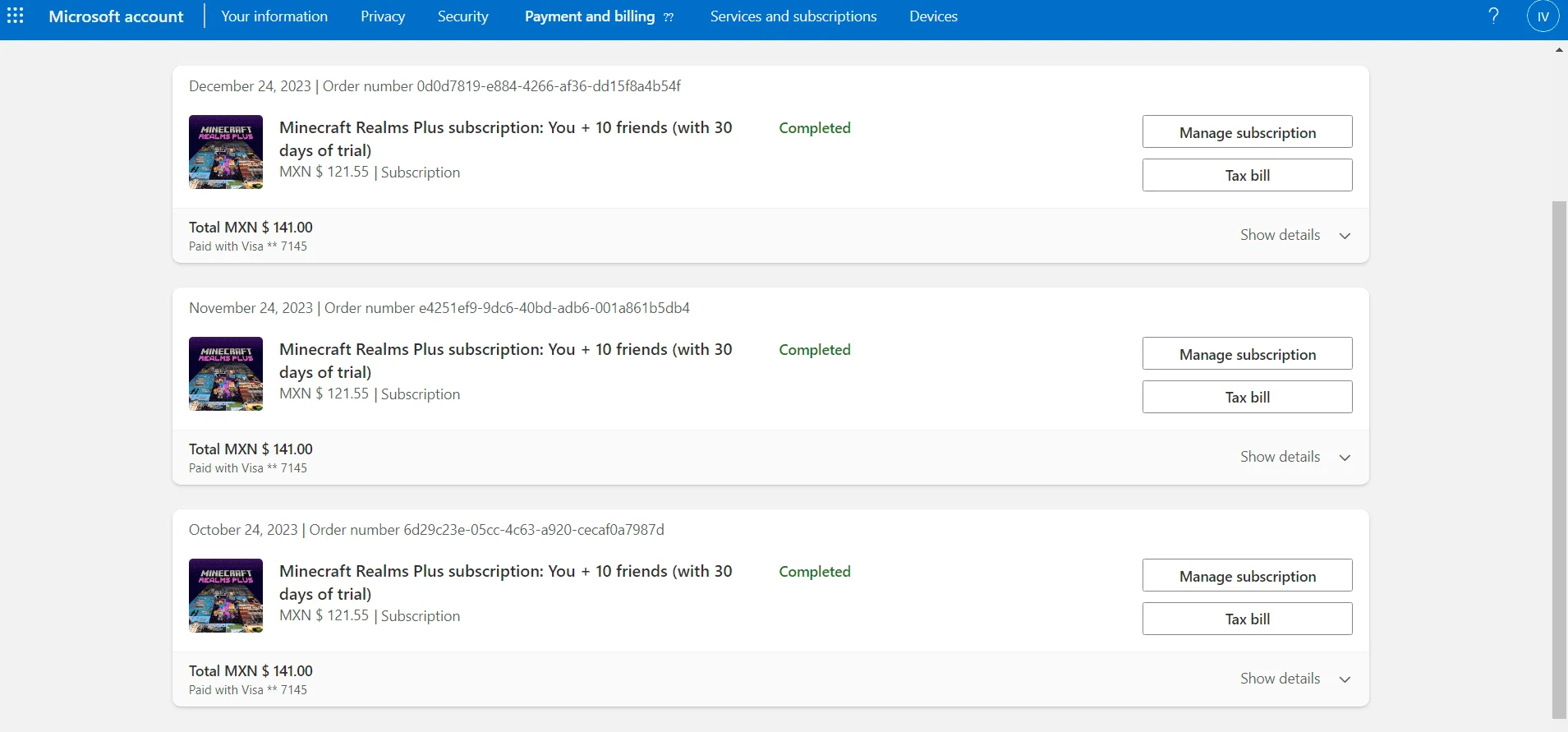This screenshot has width=1568, height=732.
Task: Open Services and subscriptions tab
Action: [x=793, y=16]
